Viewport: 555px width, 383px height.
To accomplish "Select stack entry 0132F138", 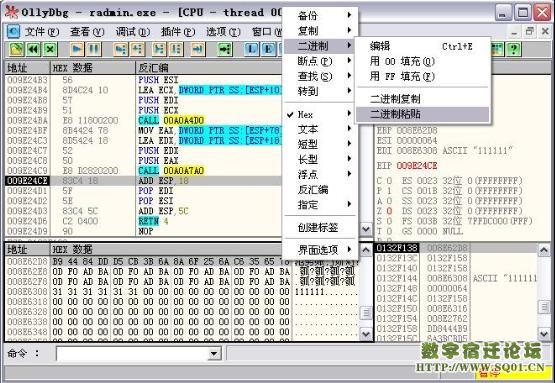I will 457,248.
